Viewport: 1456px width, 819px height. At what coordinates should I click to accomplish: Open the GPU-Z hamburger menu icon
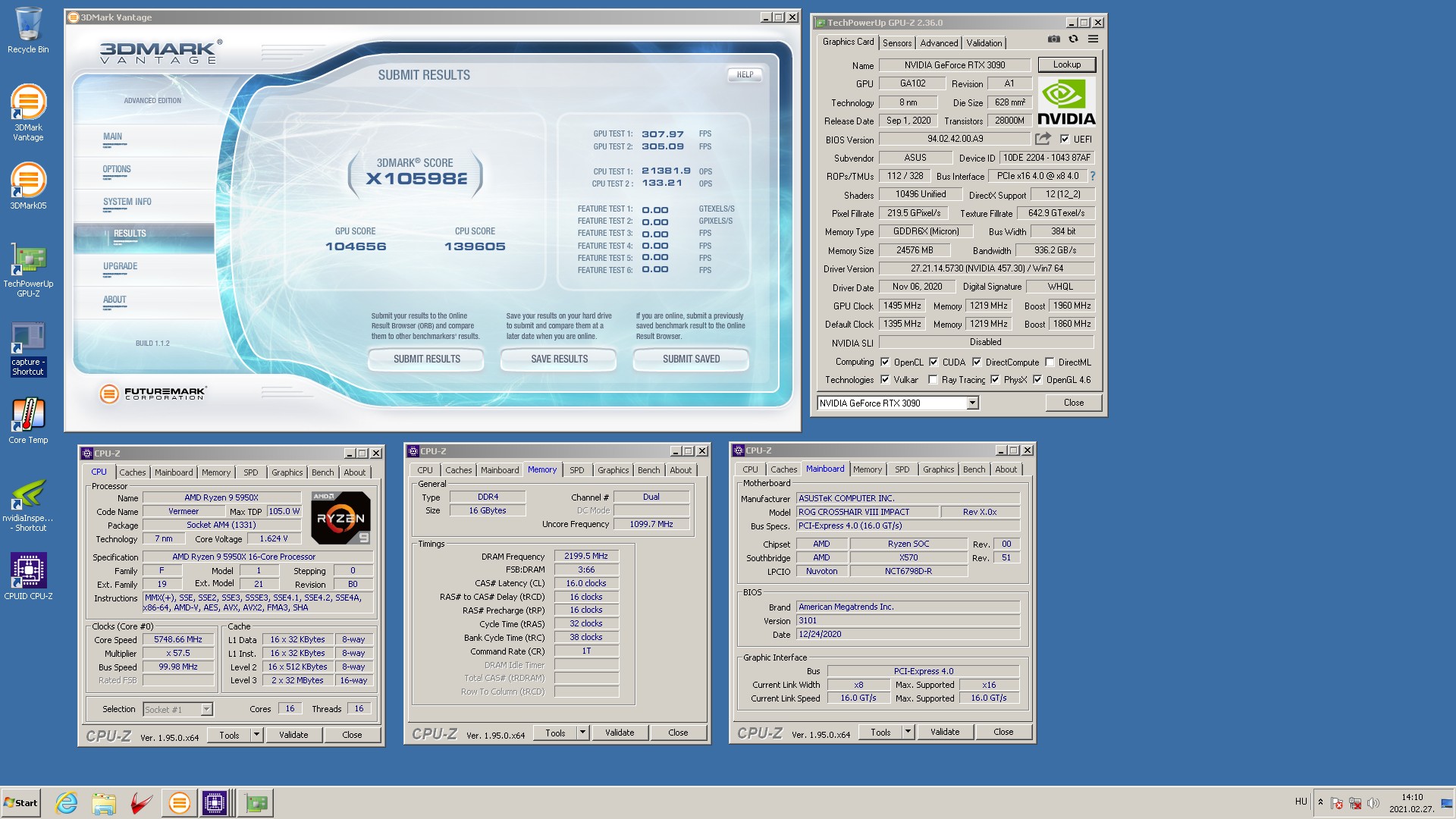1093,39
